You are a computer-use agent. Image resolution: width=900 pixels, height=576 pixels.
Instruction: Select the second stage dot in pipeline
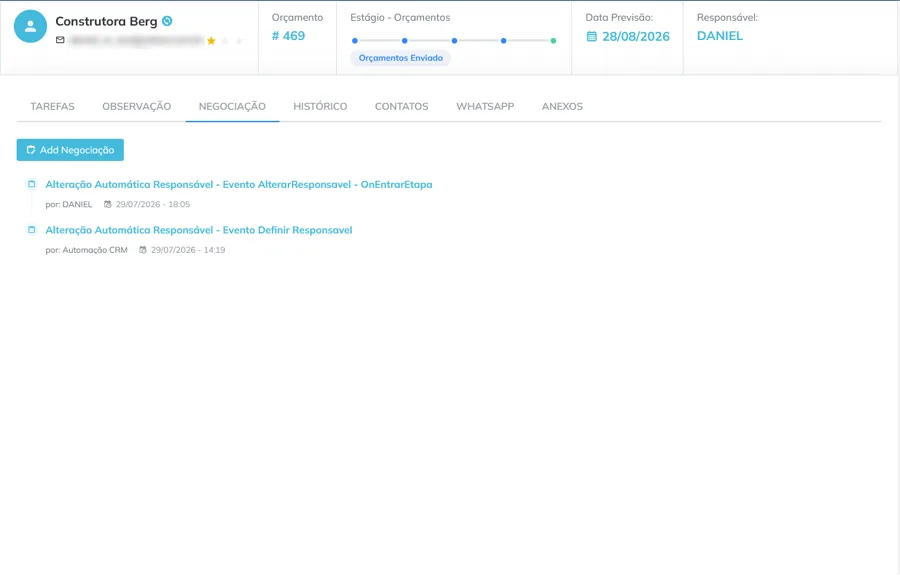(x=405, y=41)
